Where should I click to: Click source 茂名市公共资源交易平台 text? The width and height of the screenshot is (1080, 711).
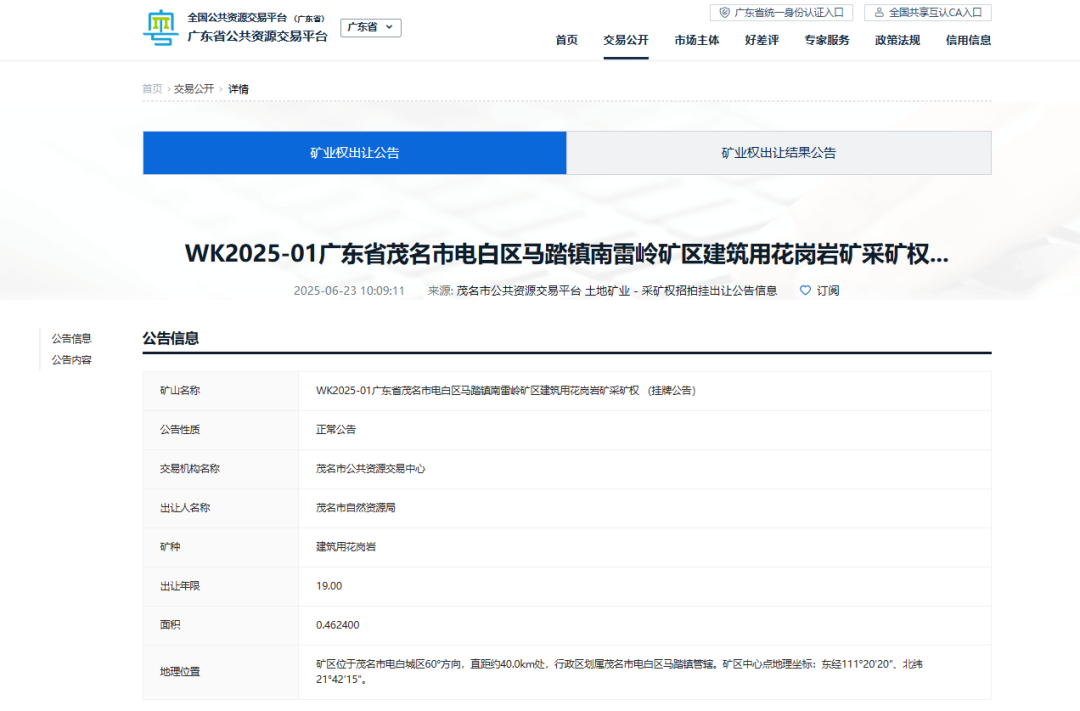519,291
